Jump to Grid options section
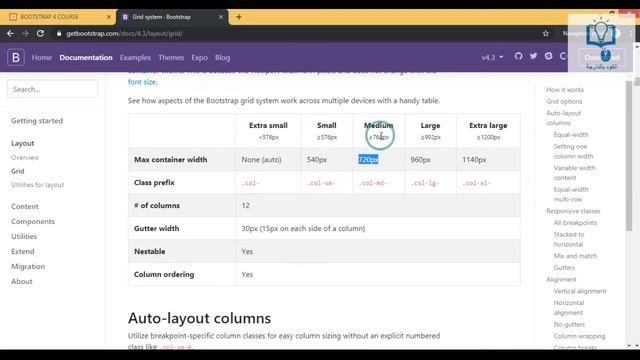Image resolution: width=640 pixels, height=360 pixels. [564, 101]
